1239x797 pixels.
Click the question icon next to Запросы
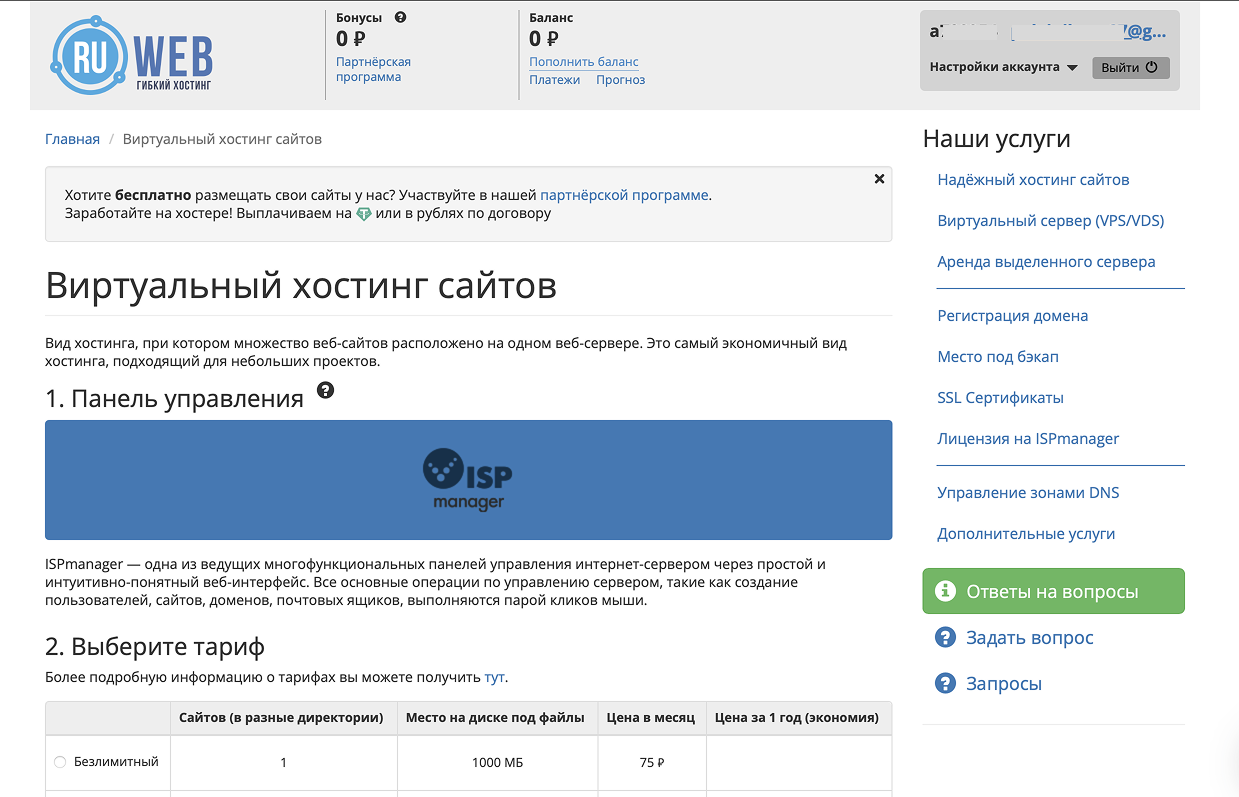[945, 683]
